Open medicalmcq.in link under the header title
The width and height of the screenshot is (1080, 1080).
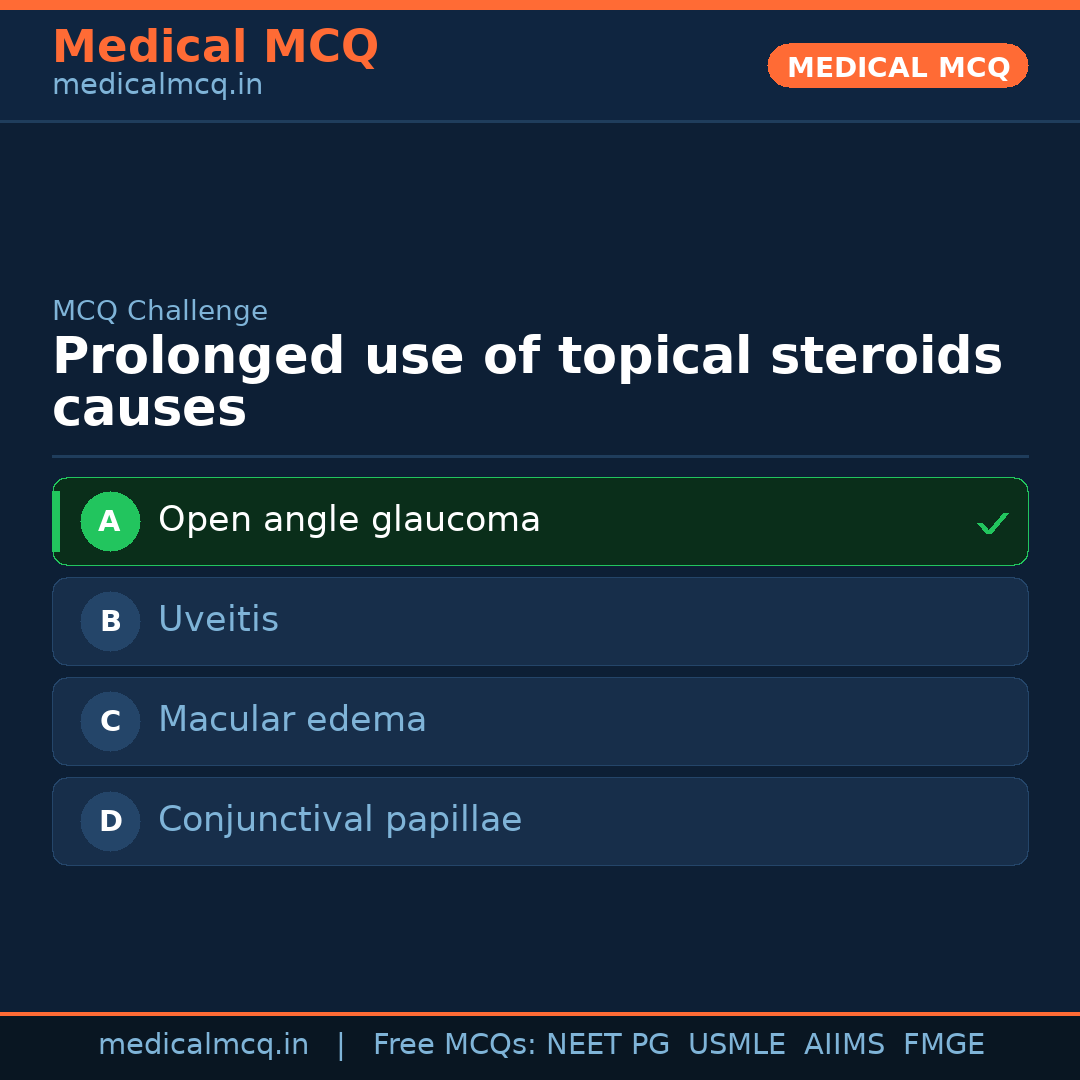(x=157, y=86)
